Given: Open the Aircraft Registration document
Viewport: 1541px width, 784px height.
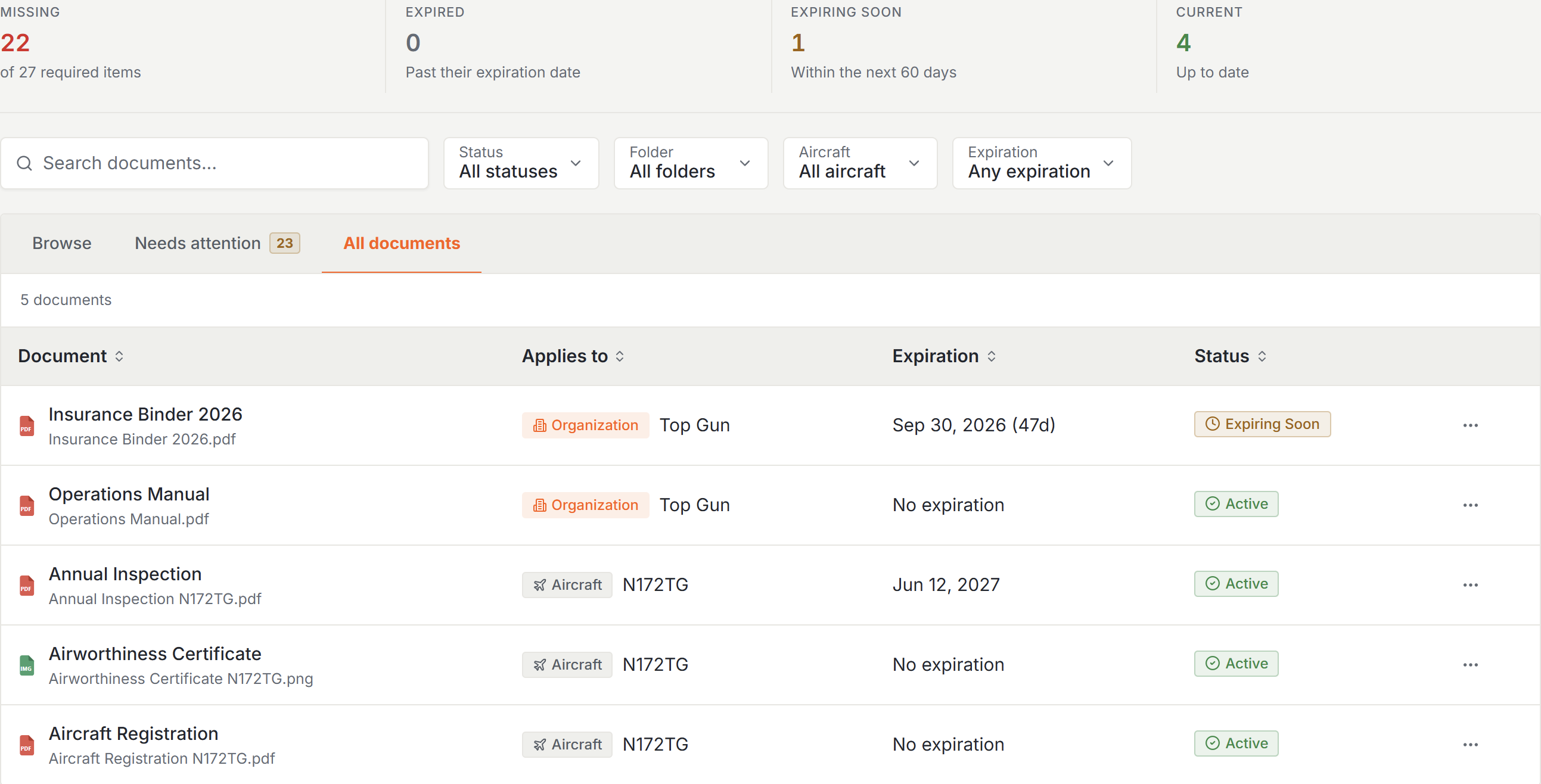Looking at the screenshot, I should [133, 734].
